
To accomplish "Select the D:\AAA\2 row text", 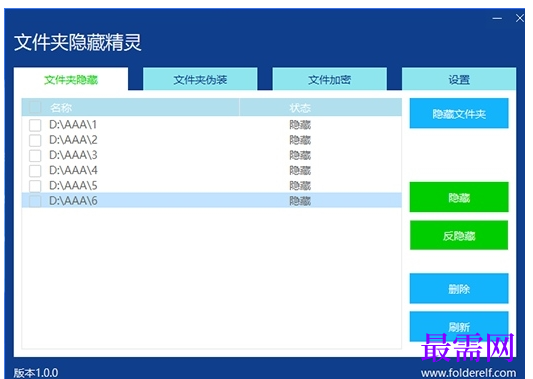I will [x=73, y=140].
